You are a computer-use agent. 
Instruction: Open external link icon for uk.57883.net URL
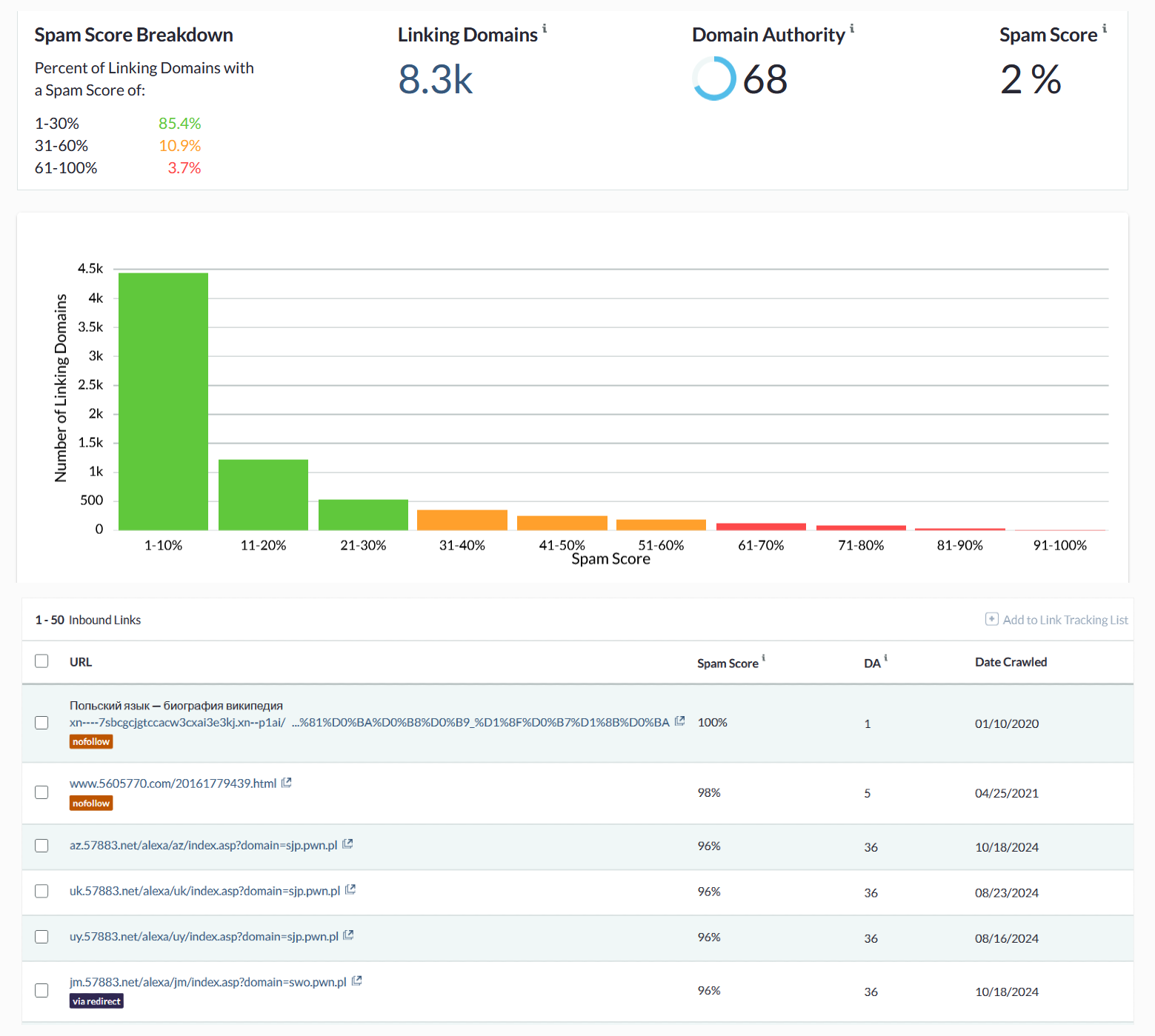(x=350, y=890)
